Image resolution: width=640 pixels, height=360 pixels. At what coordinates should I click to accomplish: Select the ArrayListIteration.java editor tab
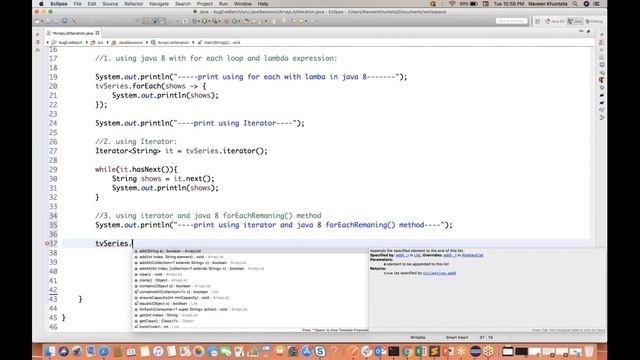(x=73, y=33)
